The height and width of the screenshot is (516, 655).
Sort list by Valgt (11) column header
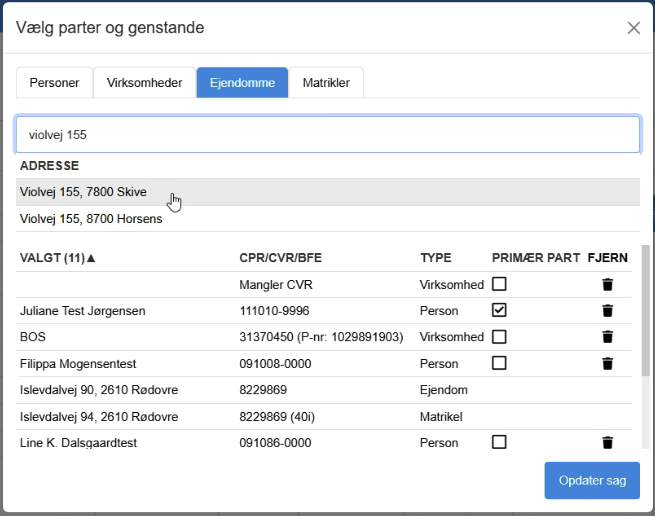click(x=58, y=258)
